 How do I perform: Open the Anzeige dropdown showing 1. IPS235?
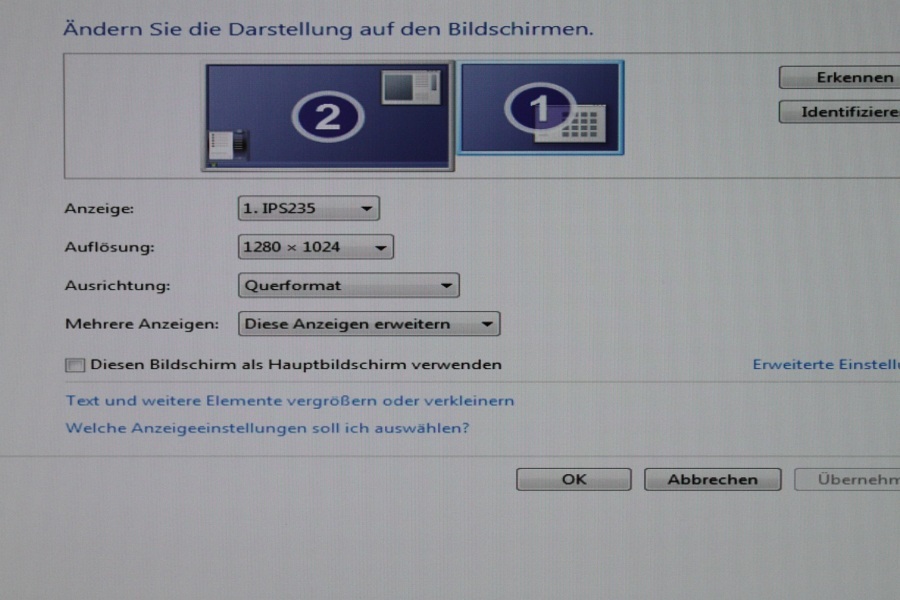(309, 208)
